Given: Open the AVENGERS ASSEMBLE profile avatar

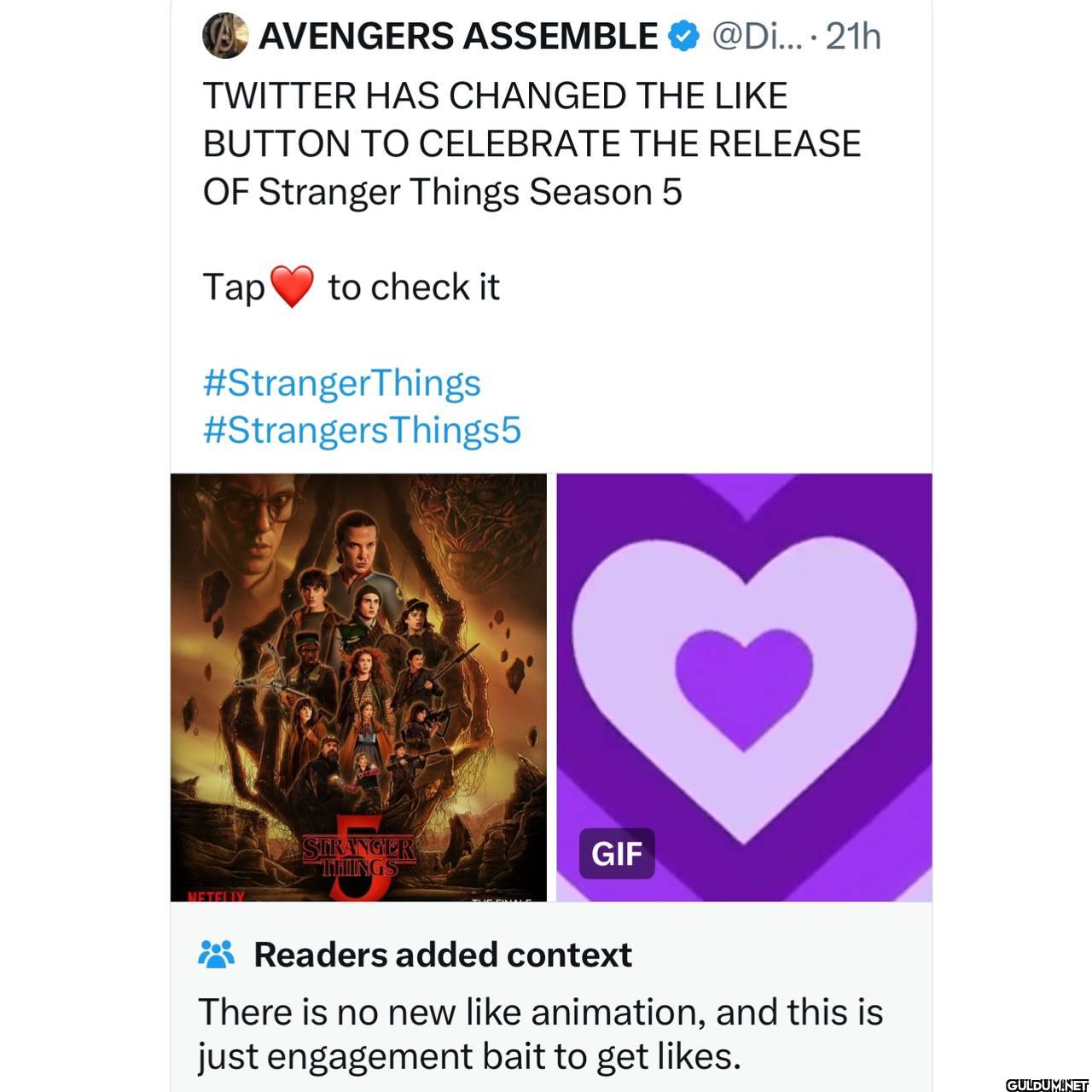Looking at the screenshot, I should pos(224,36).
